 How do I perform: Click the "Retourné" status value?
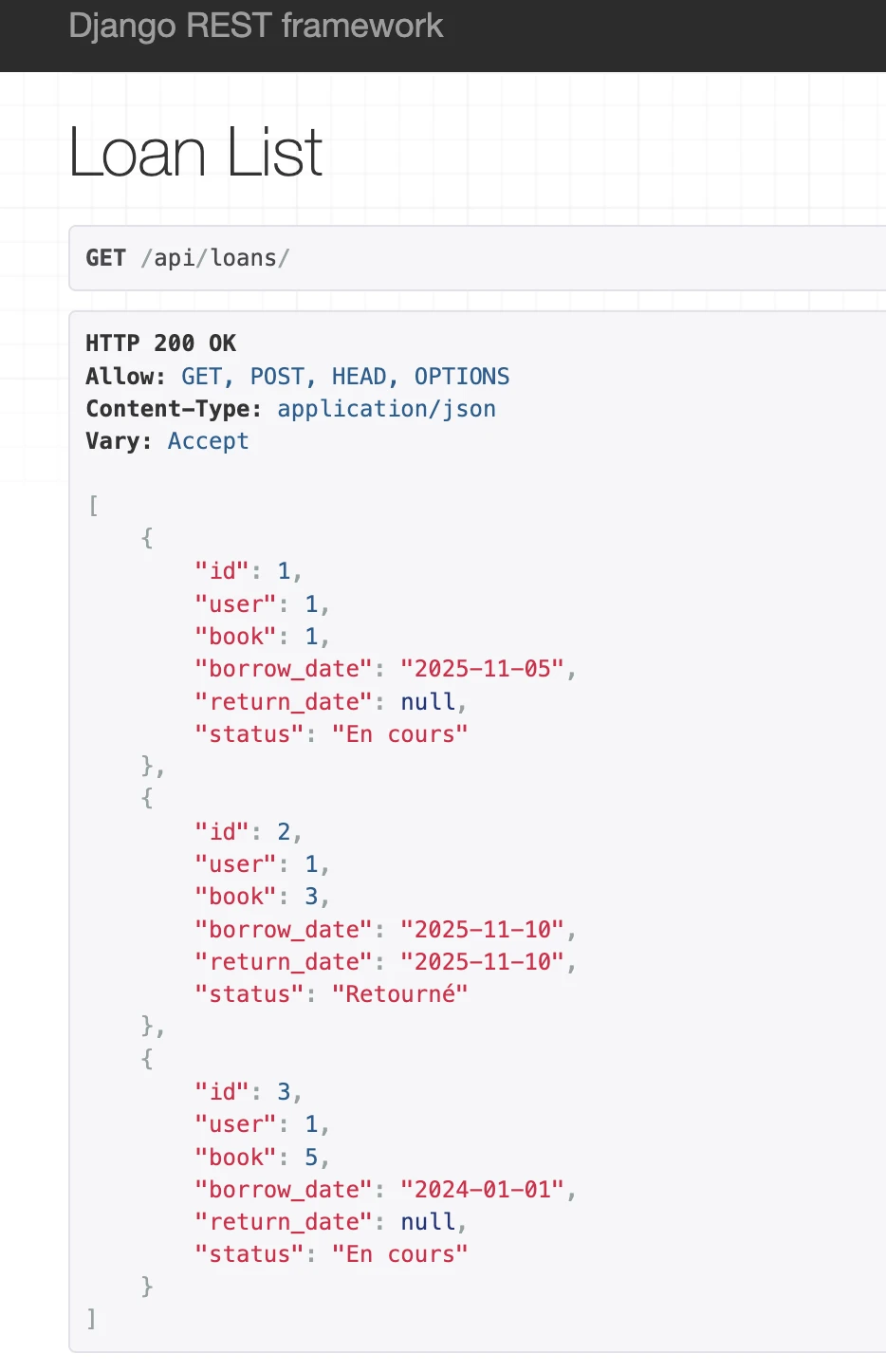399,994
